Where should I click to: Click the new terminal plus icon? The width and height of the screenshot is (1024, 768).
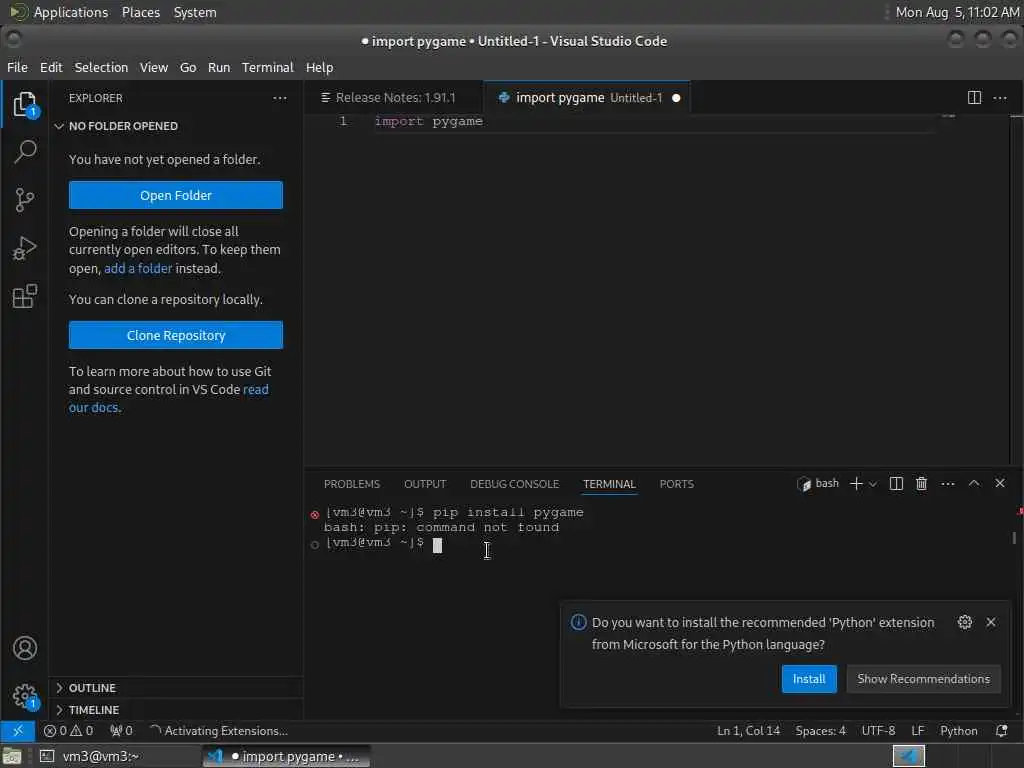(856, 483)
